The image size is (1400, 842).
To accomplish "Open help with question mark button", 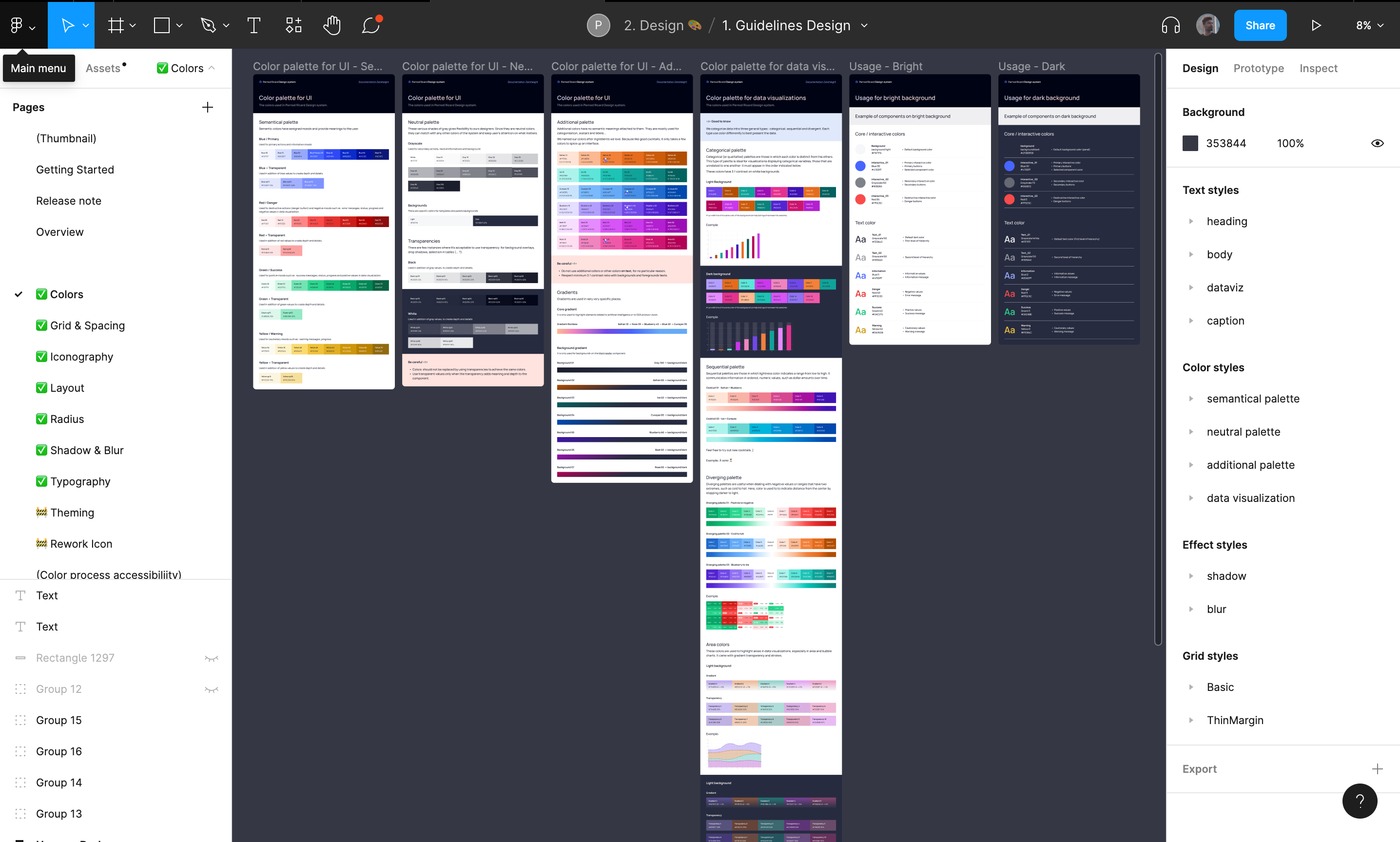I will tap(1360, 801).
